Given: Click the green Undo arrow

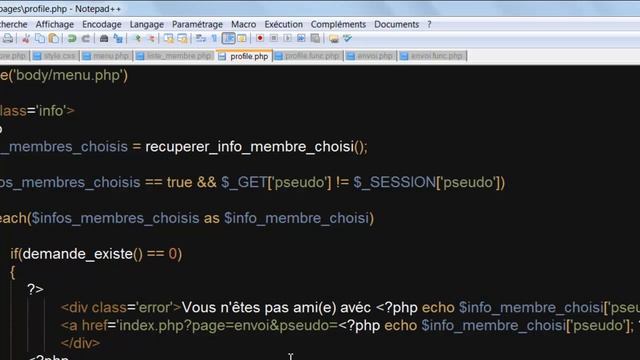Looking at the screenshot, I should pos(72,38).
